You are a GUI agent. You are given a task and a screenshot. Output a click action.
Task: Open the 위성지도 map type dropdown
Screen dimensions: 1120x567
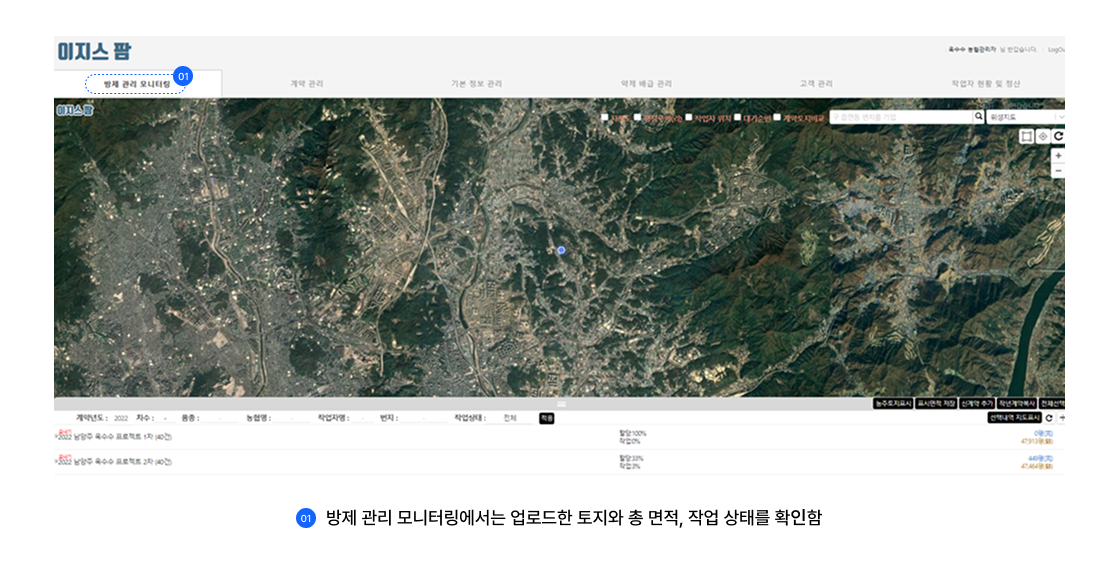click(1026, 117)
